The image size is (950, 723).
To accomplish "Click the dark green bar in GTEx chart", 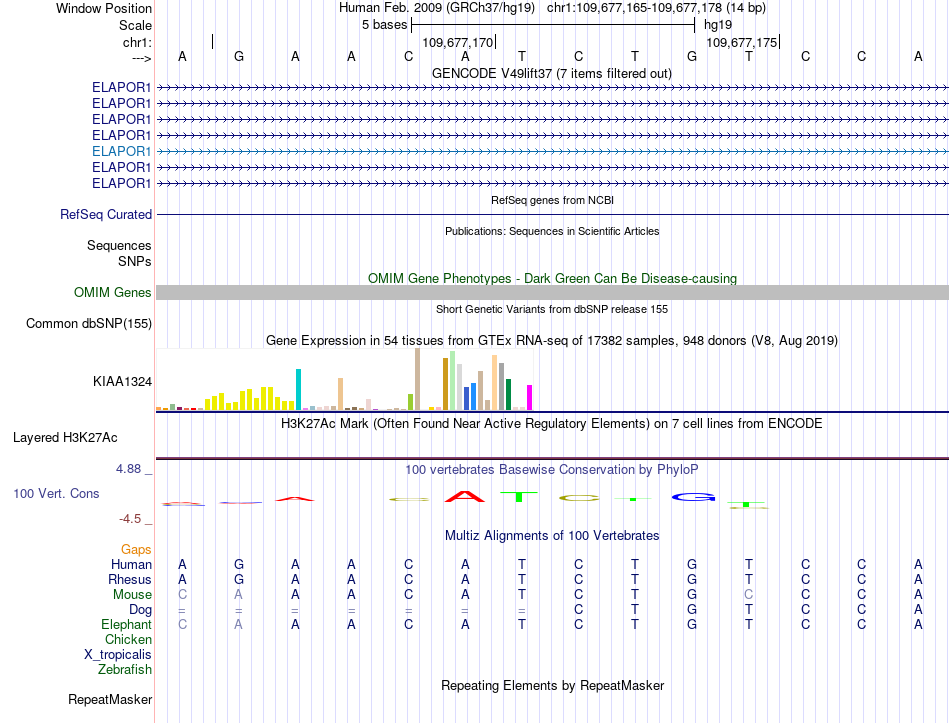I will pos(508,395).
